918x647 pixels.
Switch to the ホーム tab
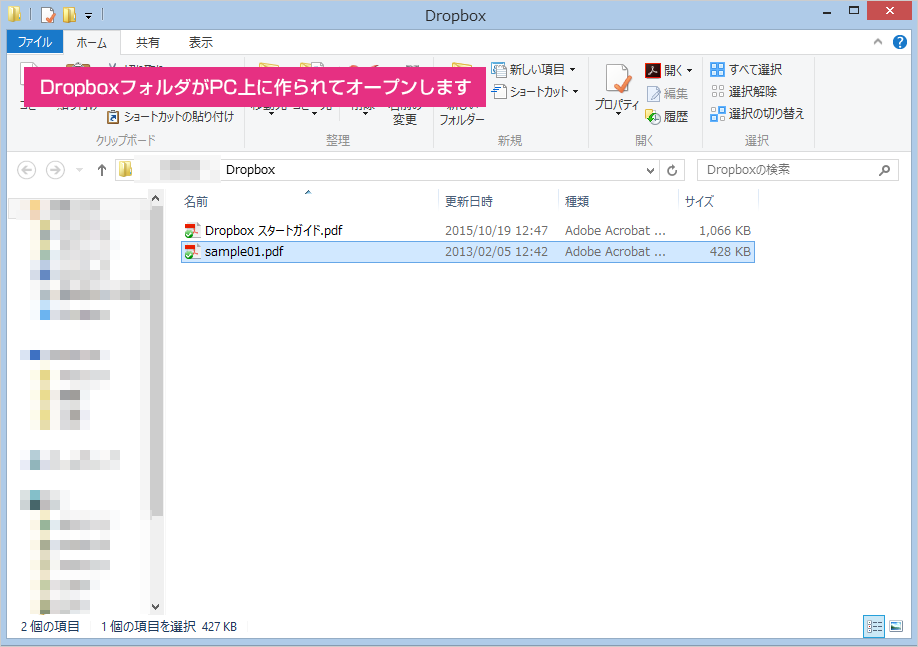[91, 43]
